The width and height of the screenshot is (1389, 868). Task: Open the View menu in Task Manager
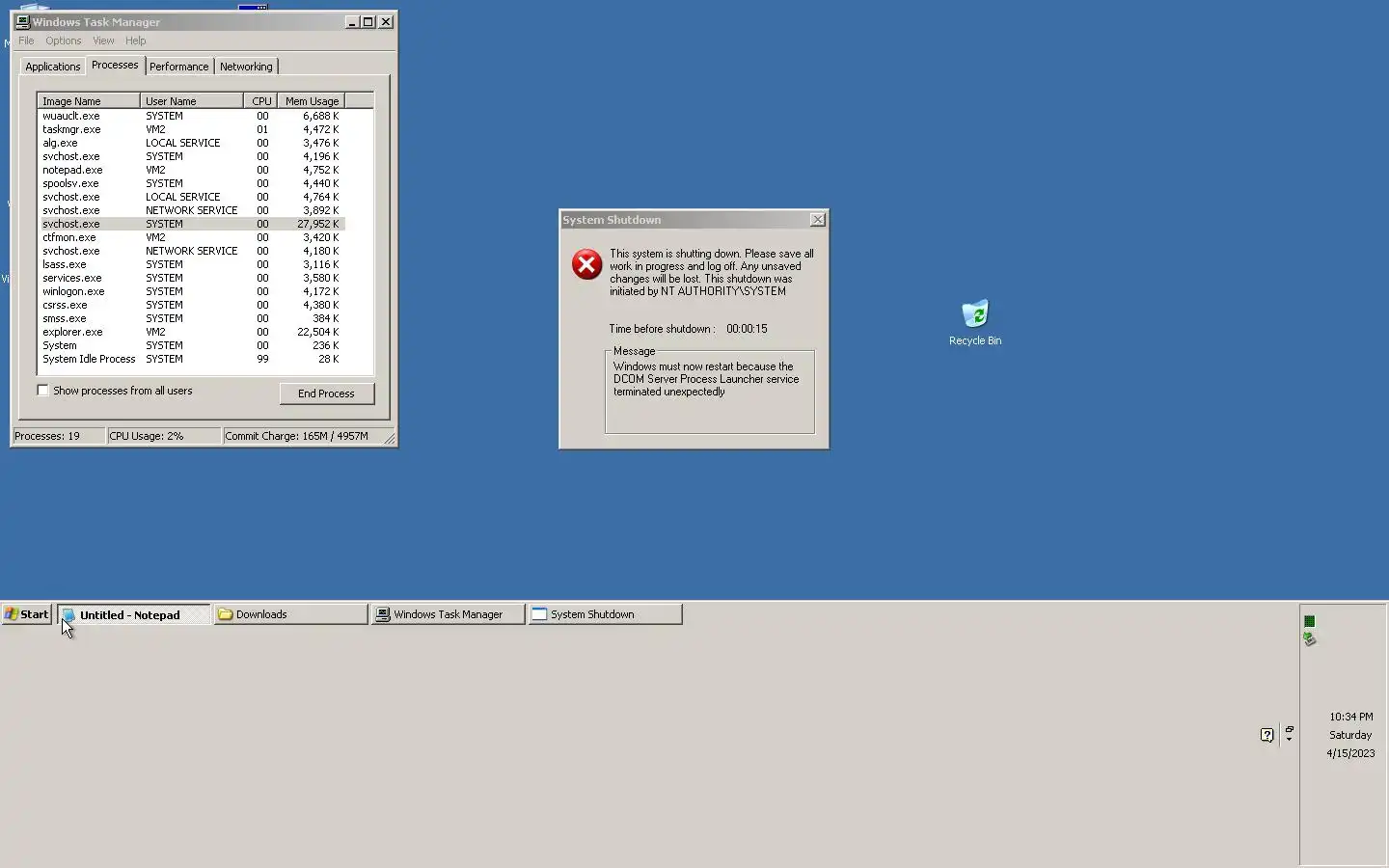click(x=103, y=41)
